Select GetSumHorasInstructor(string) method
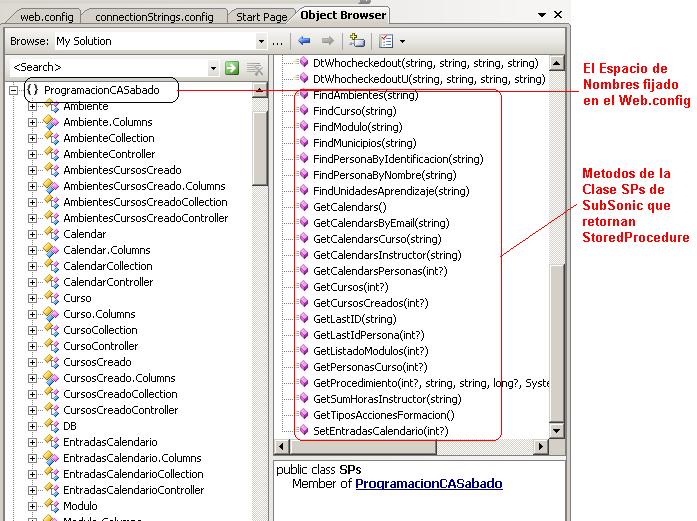 [387, 399]
